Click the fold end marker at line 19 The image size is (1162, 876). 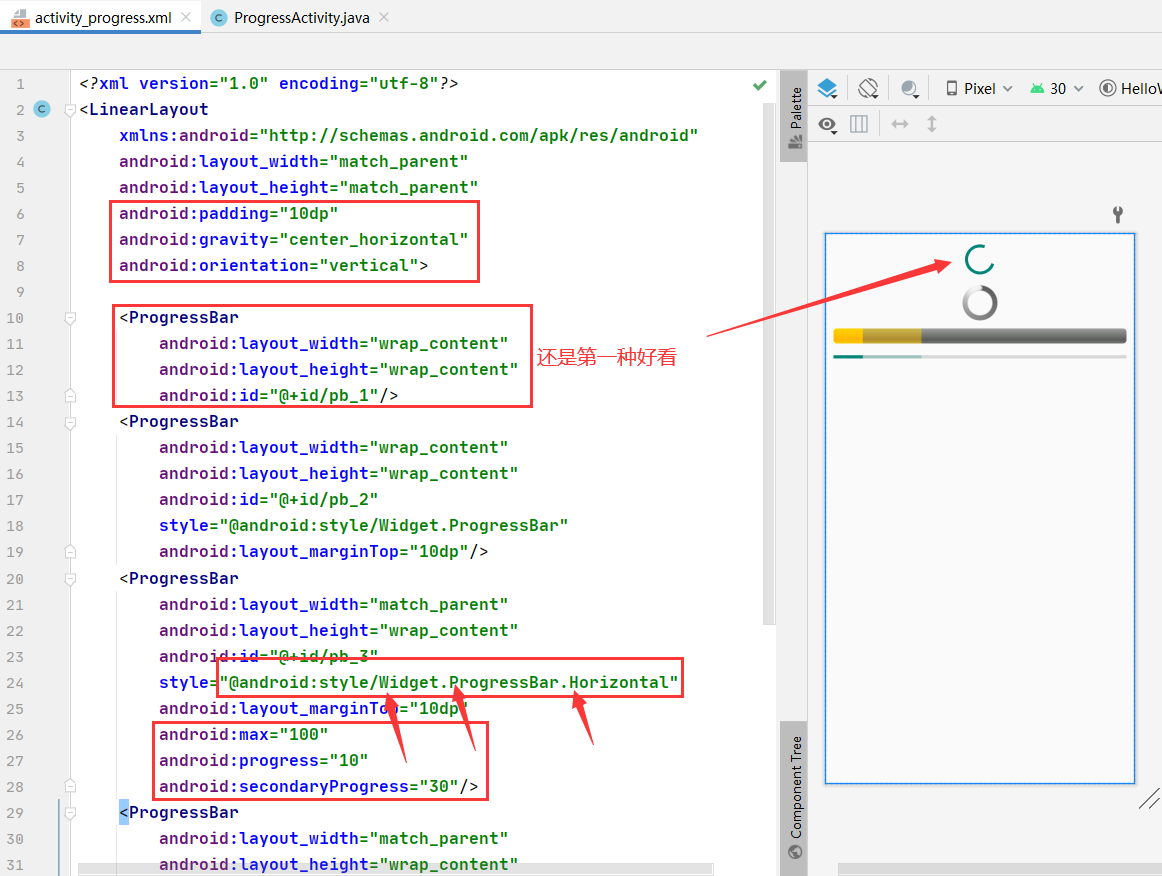point(70,552)
